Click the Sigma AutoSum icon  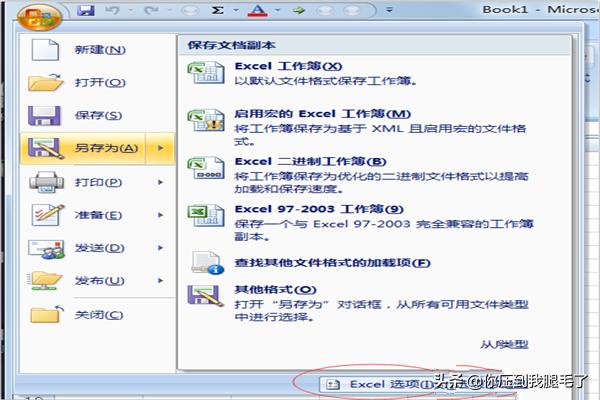point(218,10)
